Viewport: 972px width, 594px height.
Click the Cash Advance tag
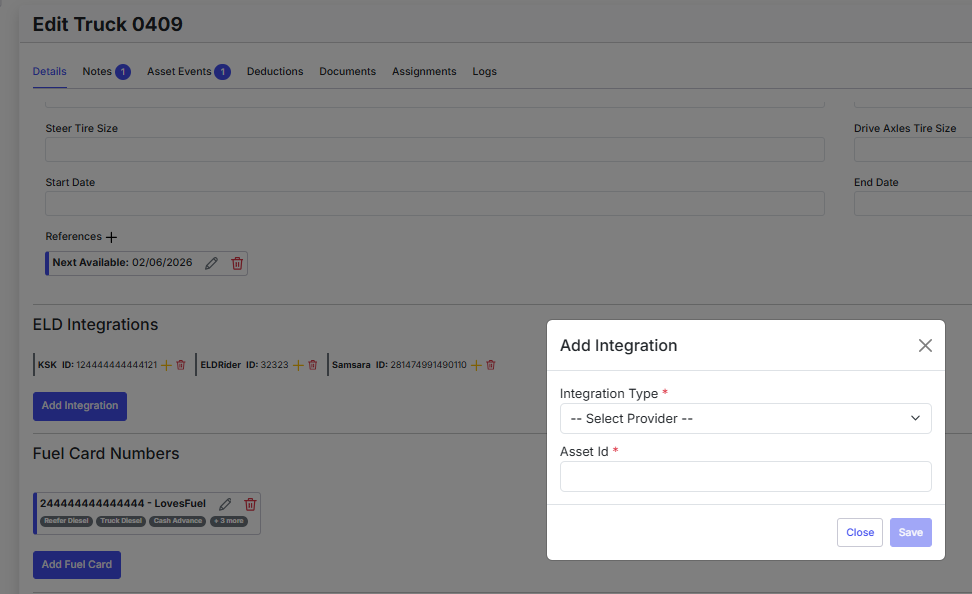tap(178, 521)
